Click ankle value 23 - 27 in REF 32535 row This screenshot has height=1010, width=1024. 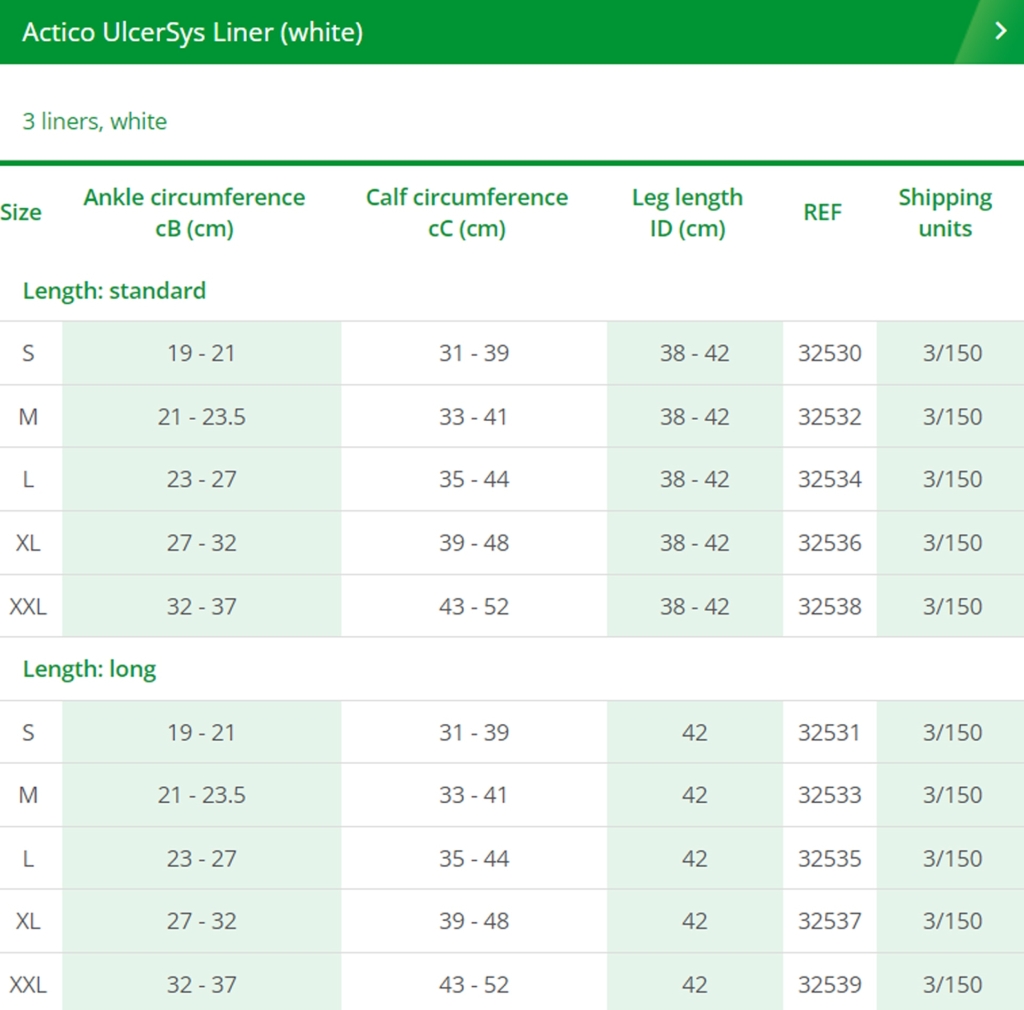[x=201, y=859]
